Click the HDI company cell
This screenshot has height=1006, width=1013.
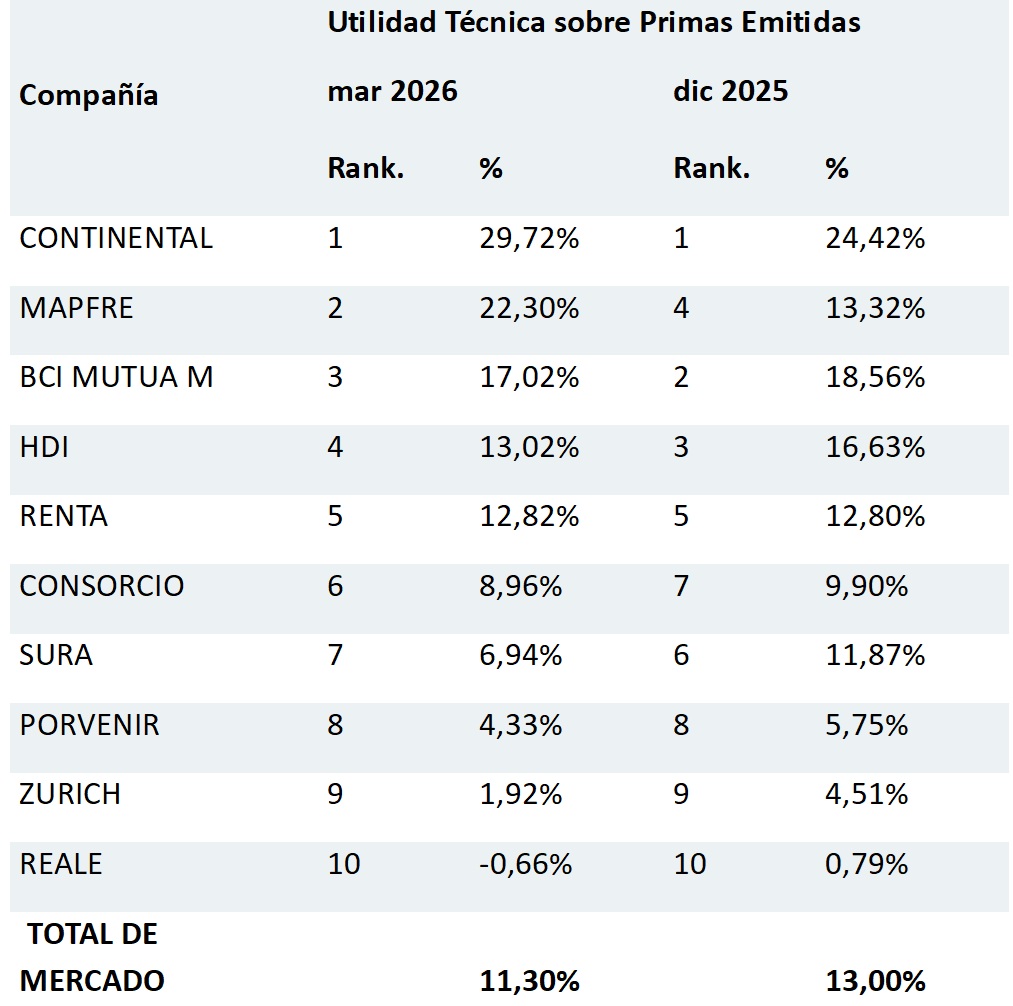[44, 447]
